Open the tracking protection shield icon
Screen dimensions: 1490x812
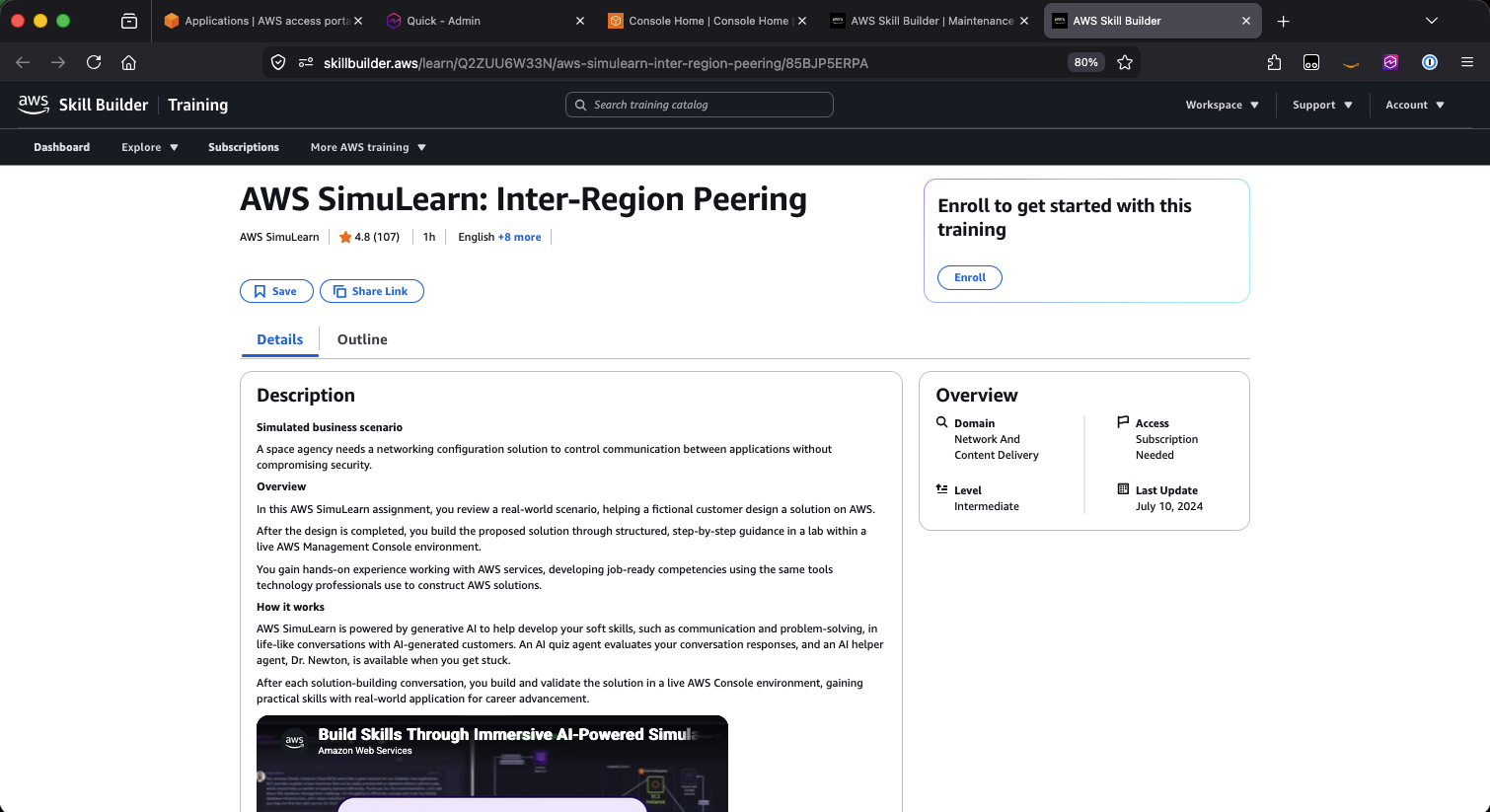pyautogui.click(x=278, y=62)
